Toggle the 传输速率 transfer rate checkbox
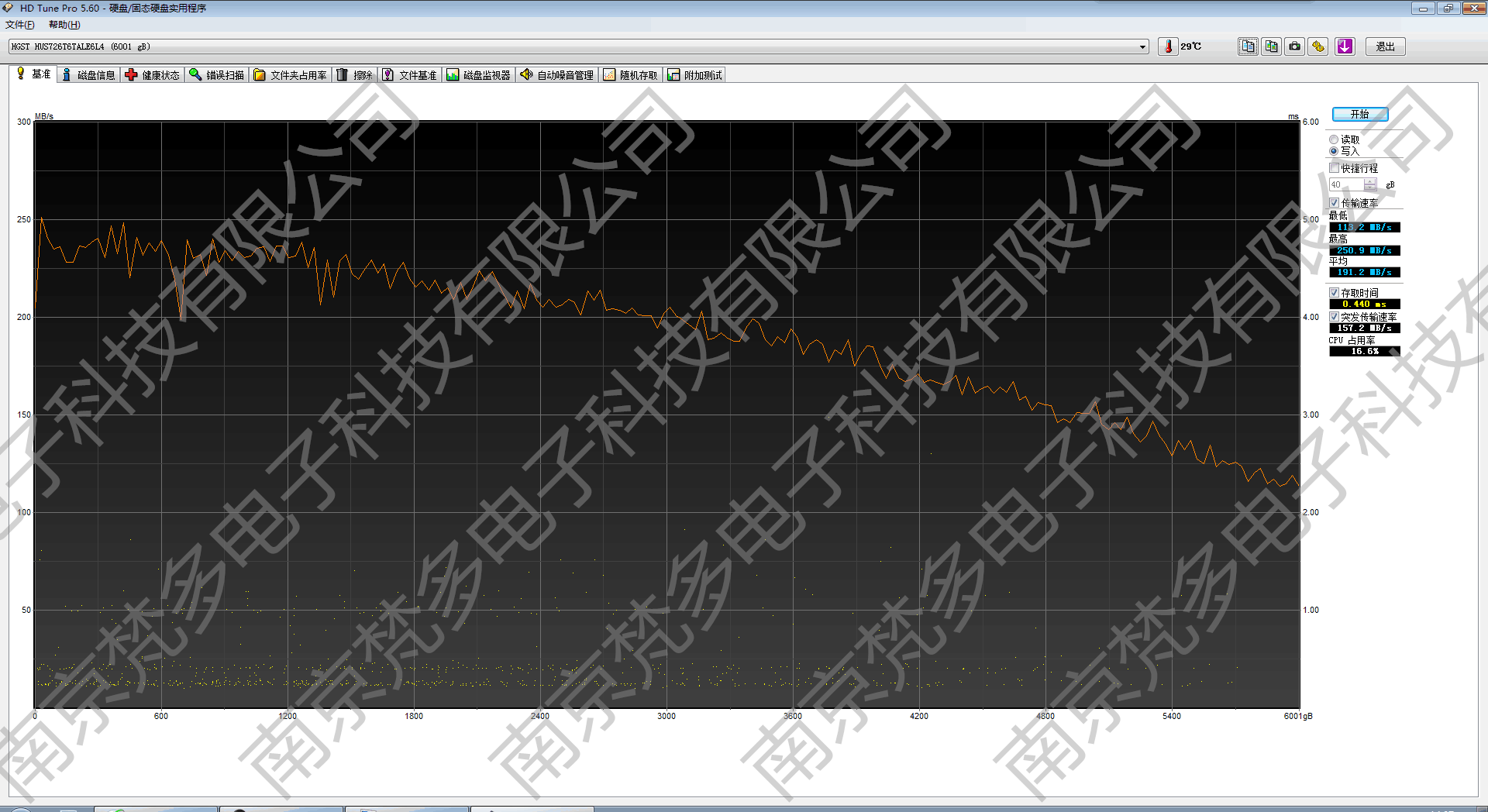The width and height of the screenshot is (1488, 812). tap(1334, 203)
